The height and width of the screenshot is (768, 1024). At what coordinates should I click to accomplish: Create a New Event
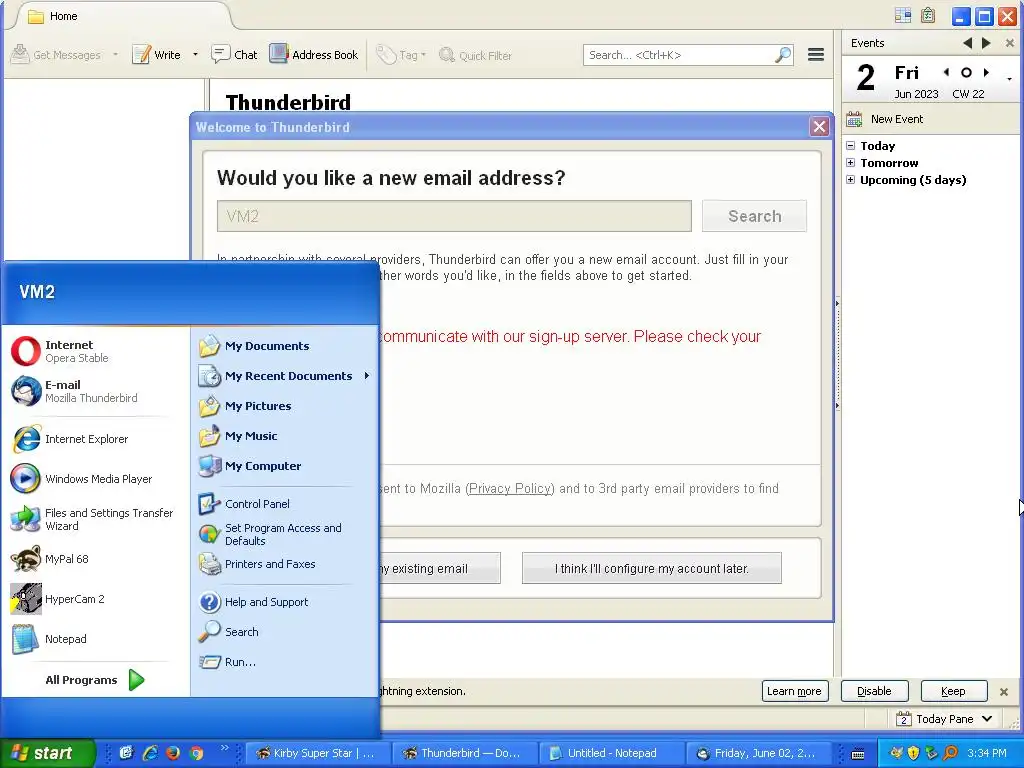[885, 119]
